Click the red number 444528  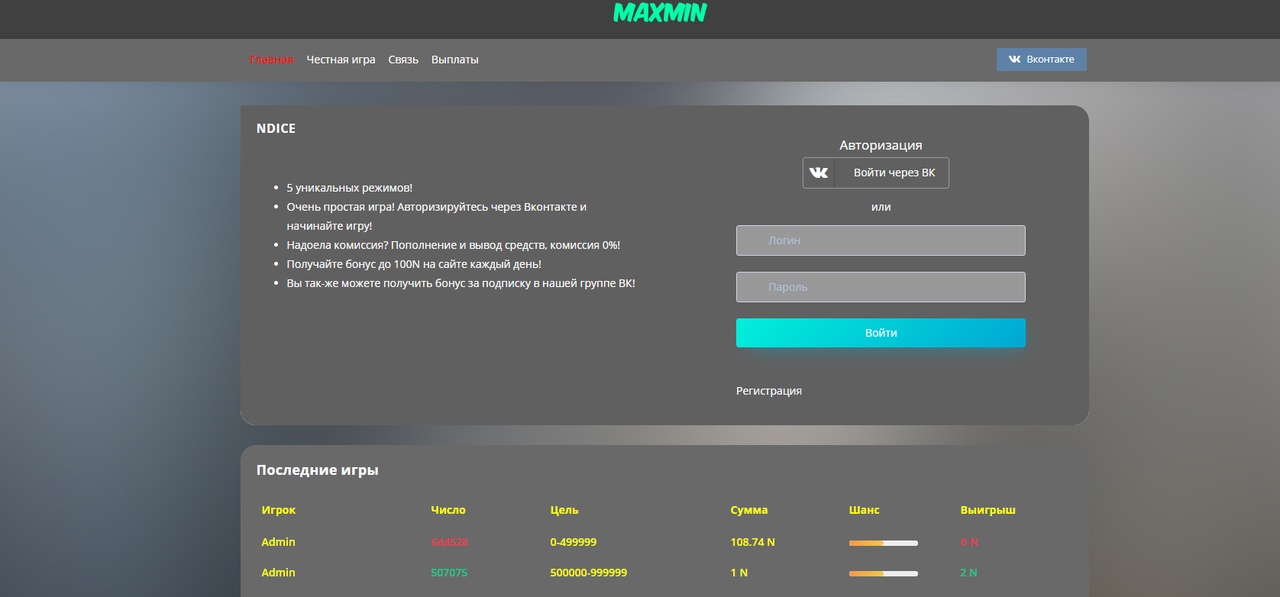[x=450, y=542]
